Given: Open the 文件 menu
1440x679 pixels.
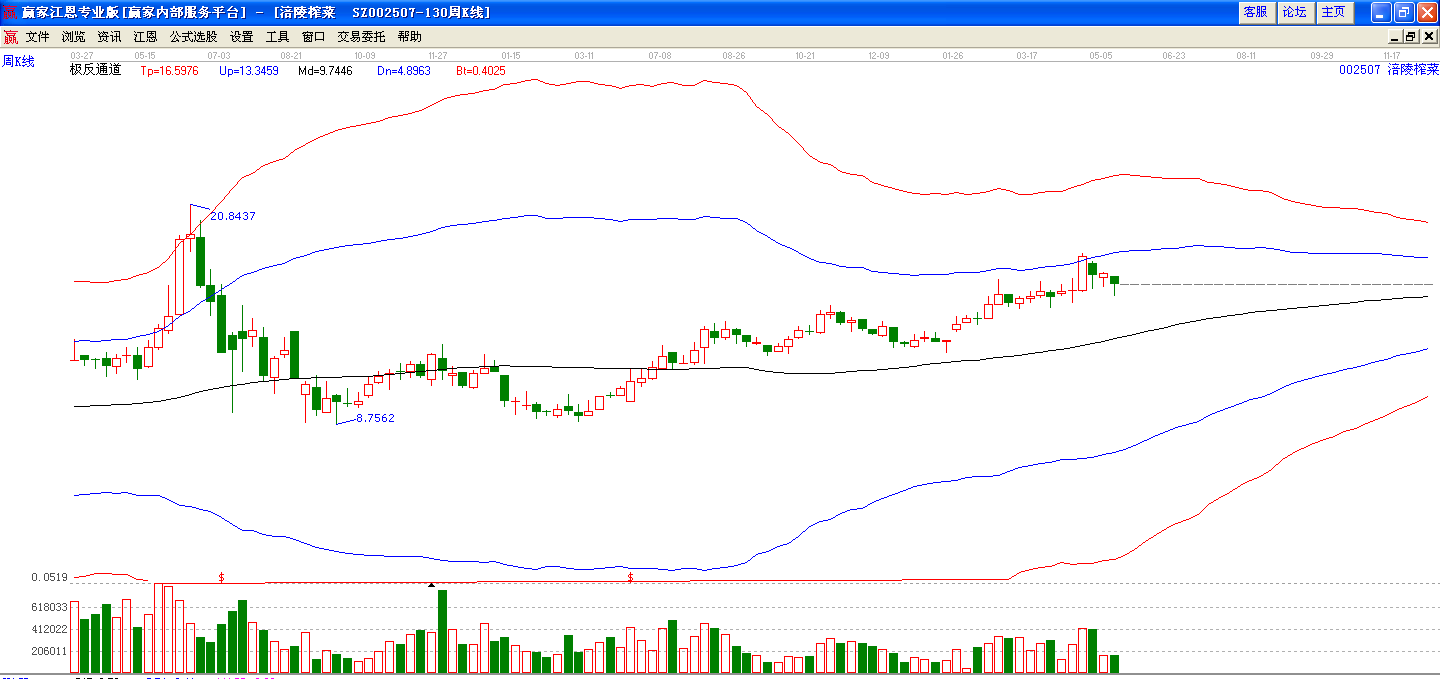Looking at the screenshot, I should pos(38,37).
